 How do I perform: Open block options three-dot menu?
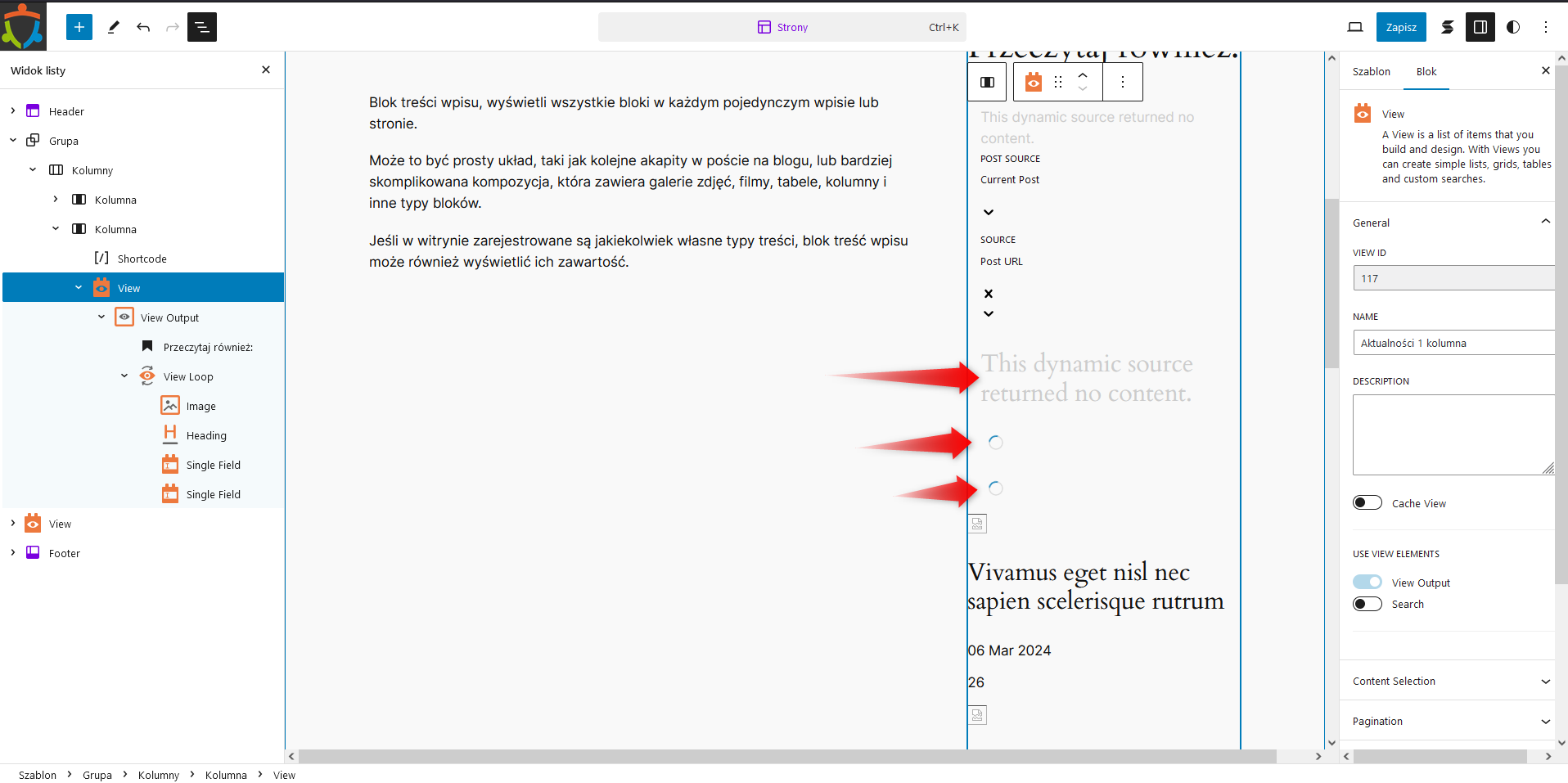tap(1122, 82)
